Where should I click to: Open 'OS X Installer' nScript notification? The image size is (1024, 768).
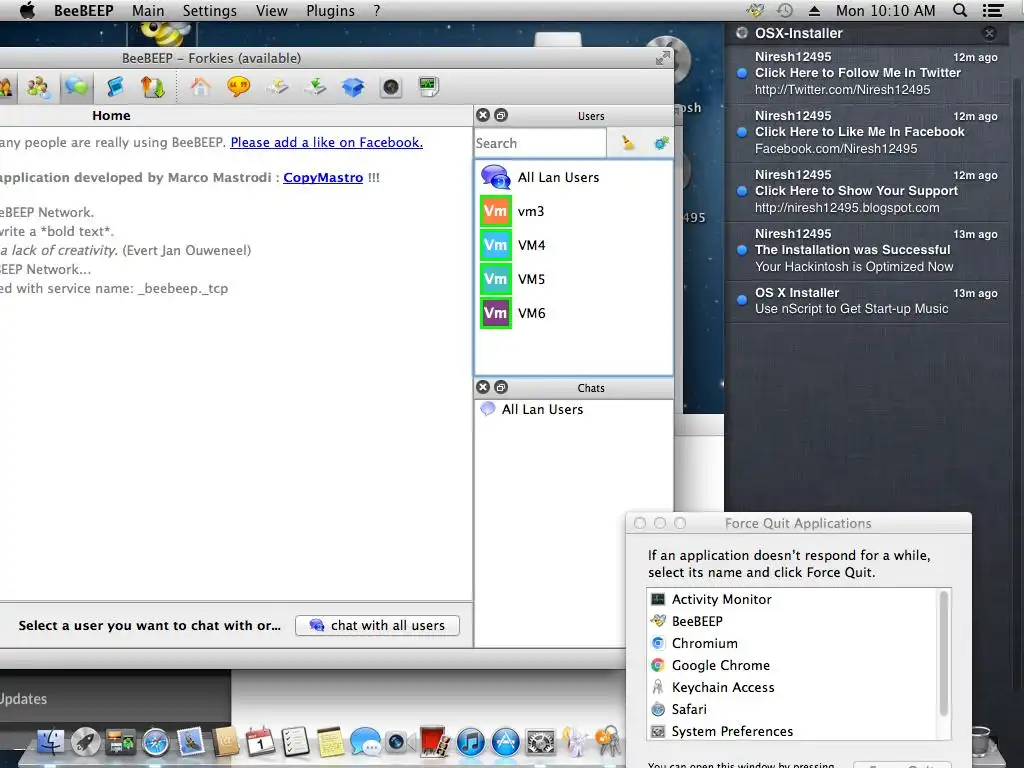pyautogui.click(x=867, y=301)
